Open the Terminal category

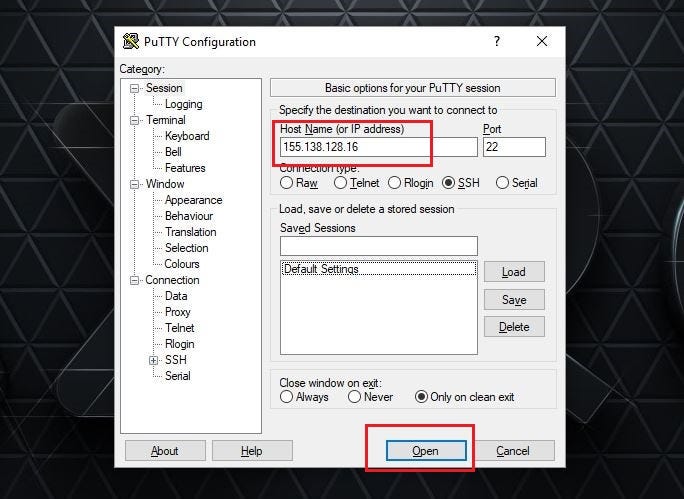[x=166, y=120]
